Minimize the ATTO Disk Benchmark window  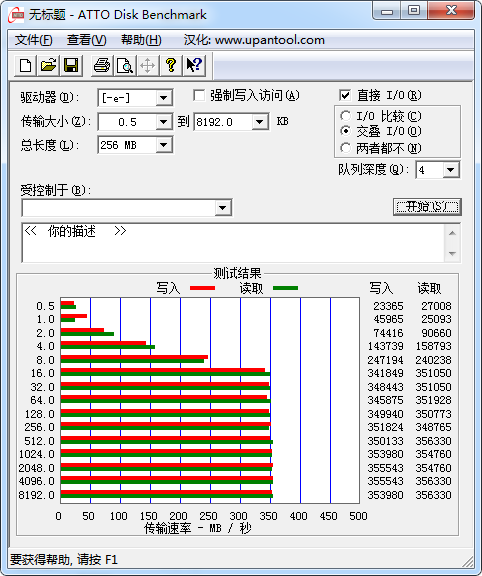(x=387, y=11)
